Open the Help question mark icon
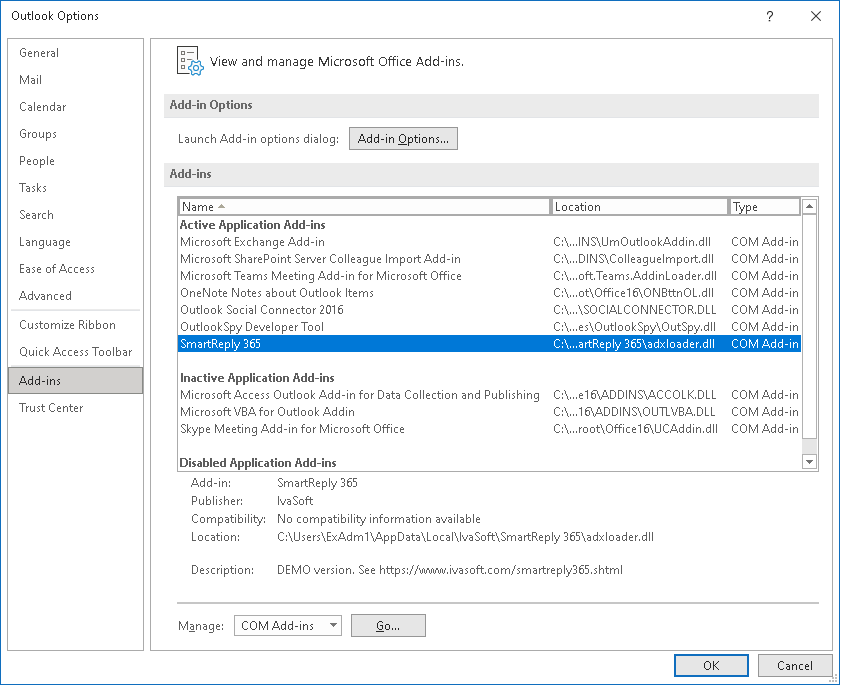This screenshot has width=843, height=685. coord(769,16)
